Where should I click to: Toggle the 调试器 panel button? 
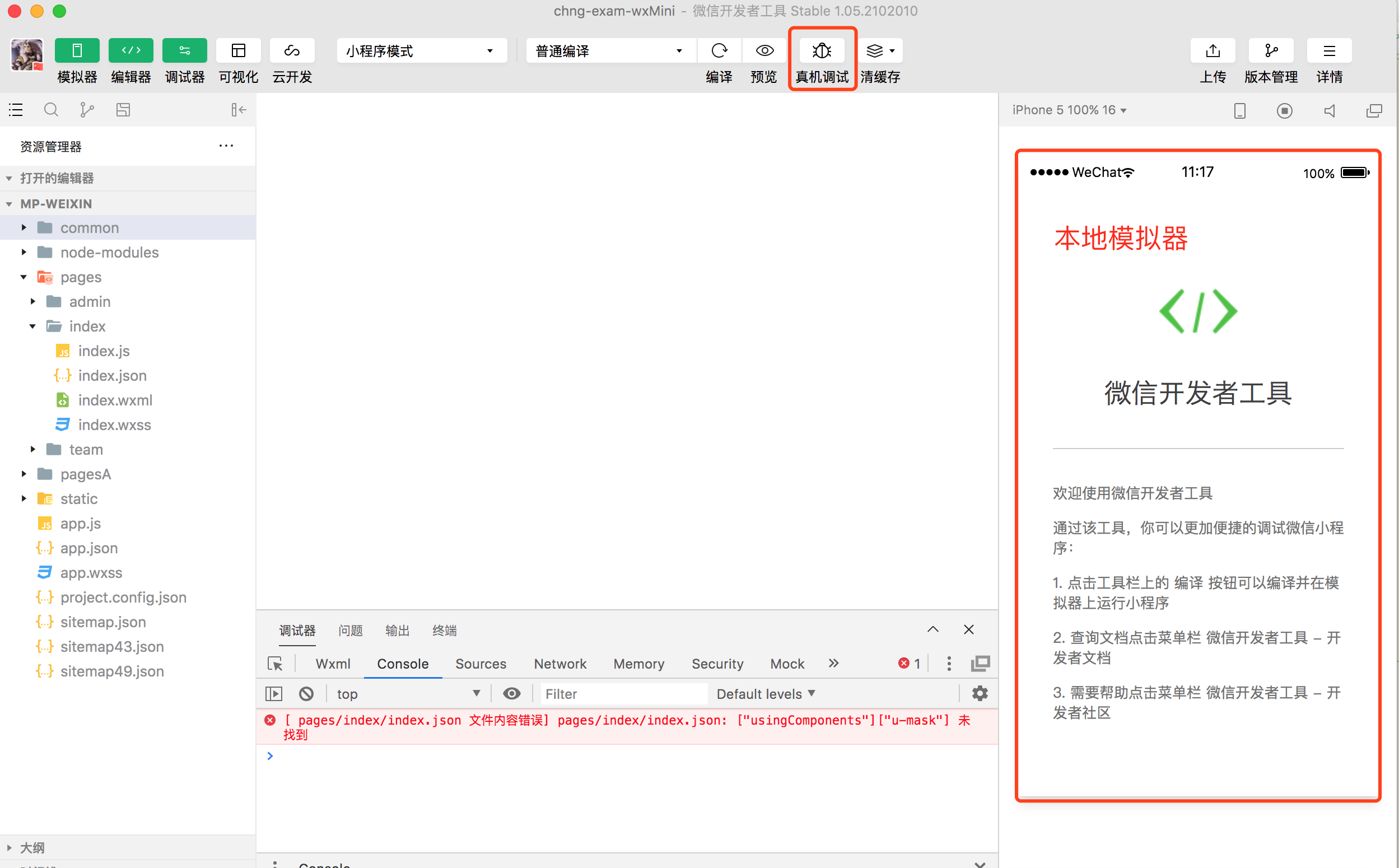(184, 51)
